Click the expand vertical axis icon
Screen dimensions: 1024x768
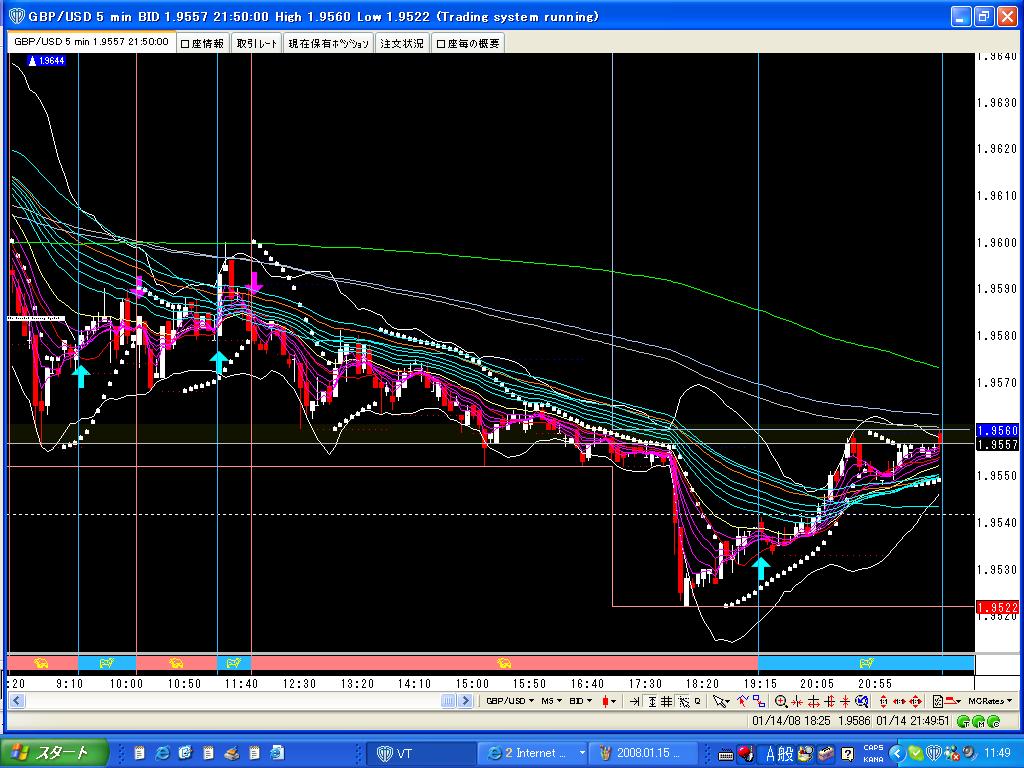point(829,701)
